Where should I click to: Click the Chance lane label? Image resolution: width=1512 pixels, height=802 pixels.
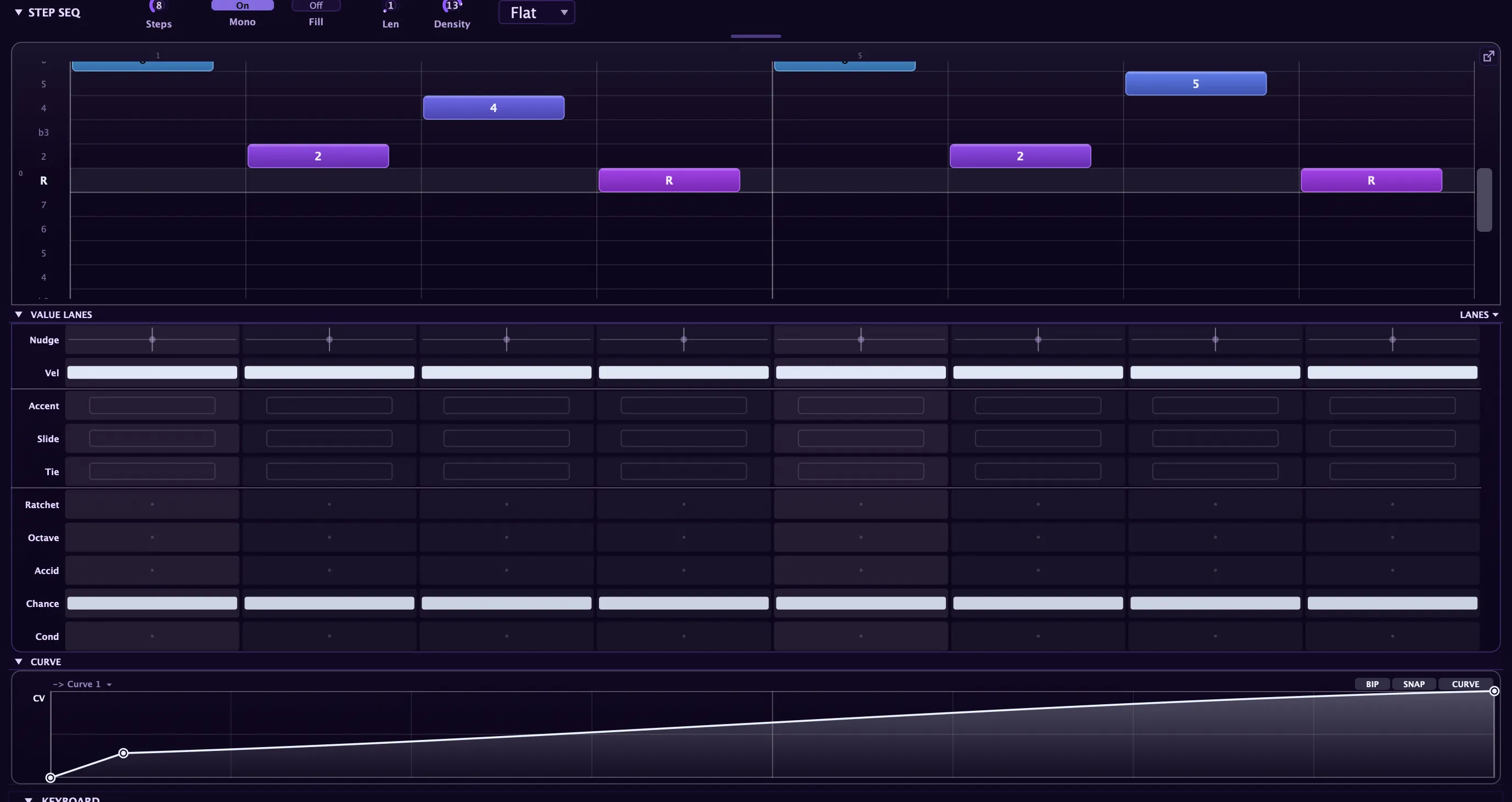(x=42, y=604)
